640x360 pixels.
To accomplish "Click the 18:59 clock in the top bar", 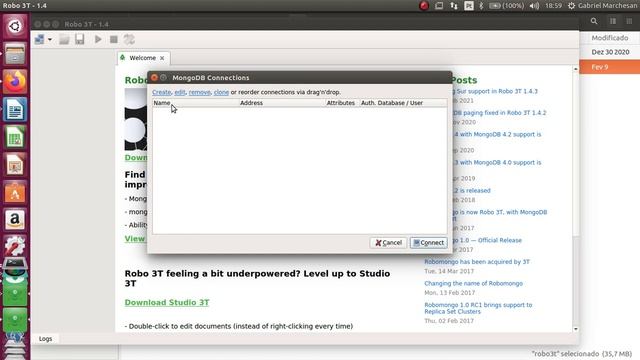I will [553, 6].
